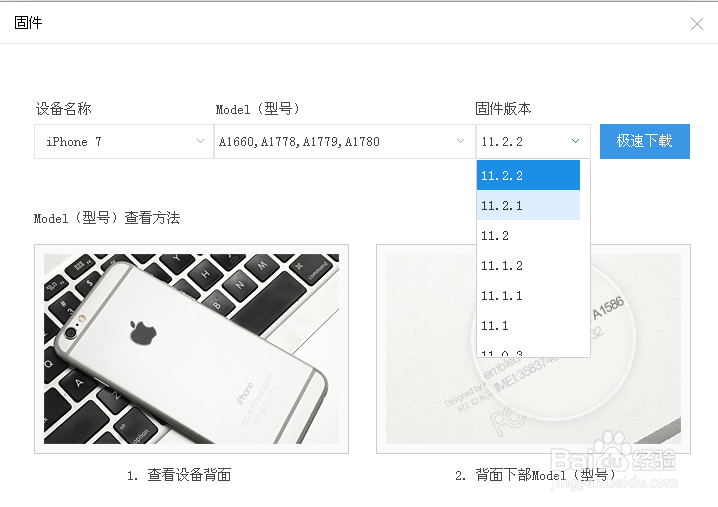Choose firmware version 11.1.1
Viewport: 718px width, 507px height.
tap(528, 295)
